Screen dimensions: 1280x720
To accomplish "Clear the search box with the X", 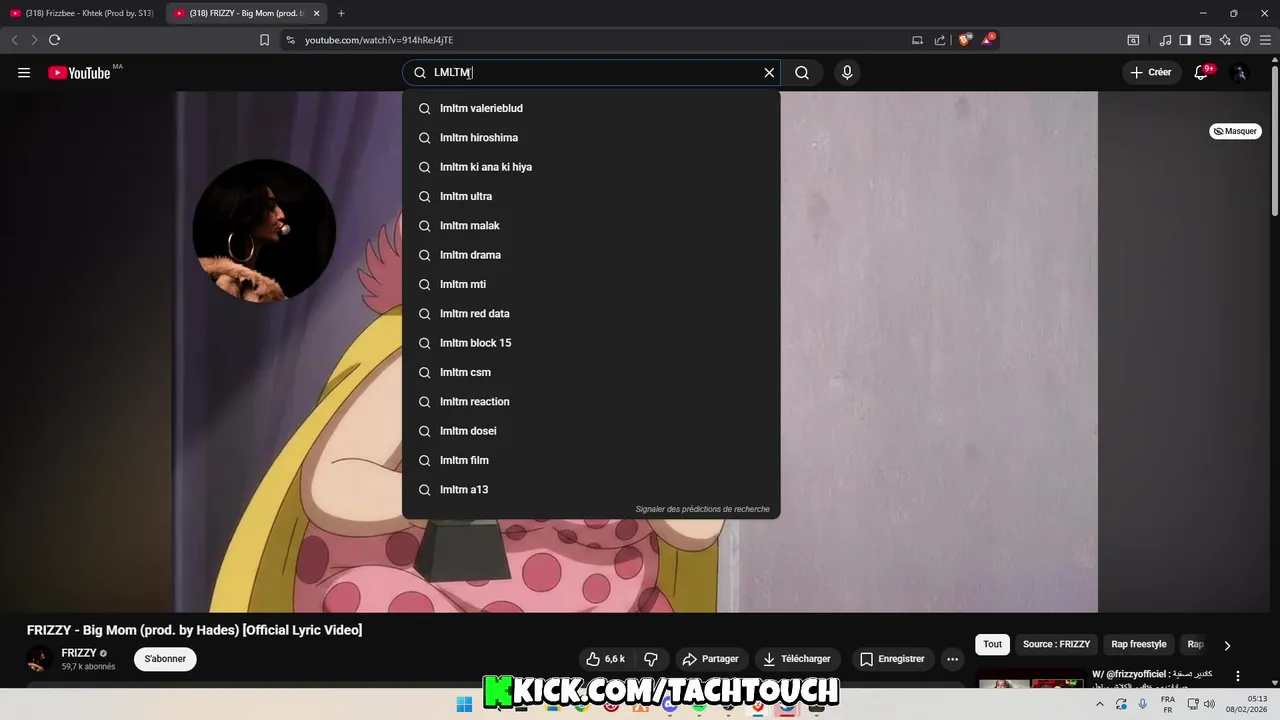I will tap(769, 73).
